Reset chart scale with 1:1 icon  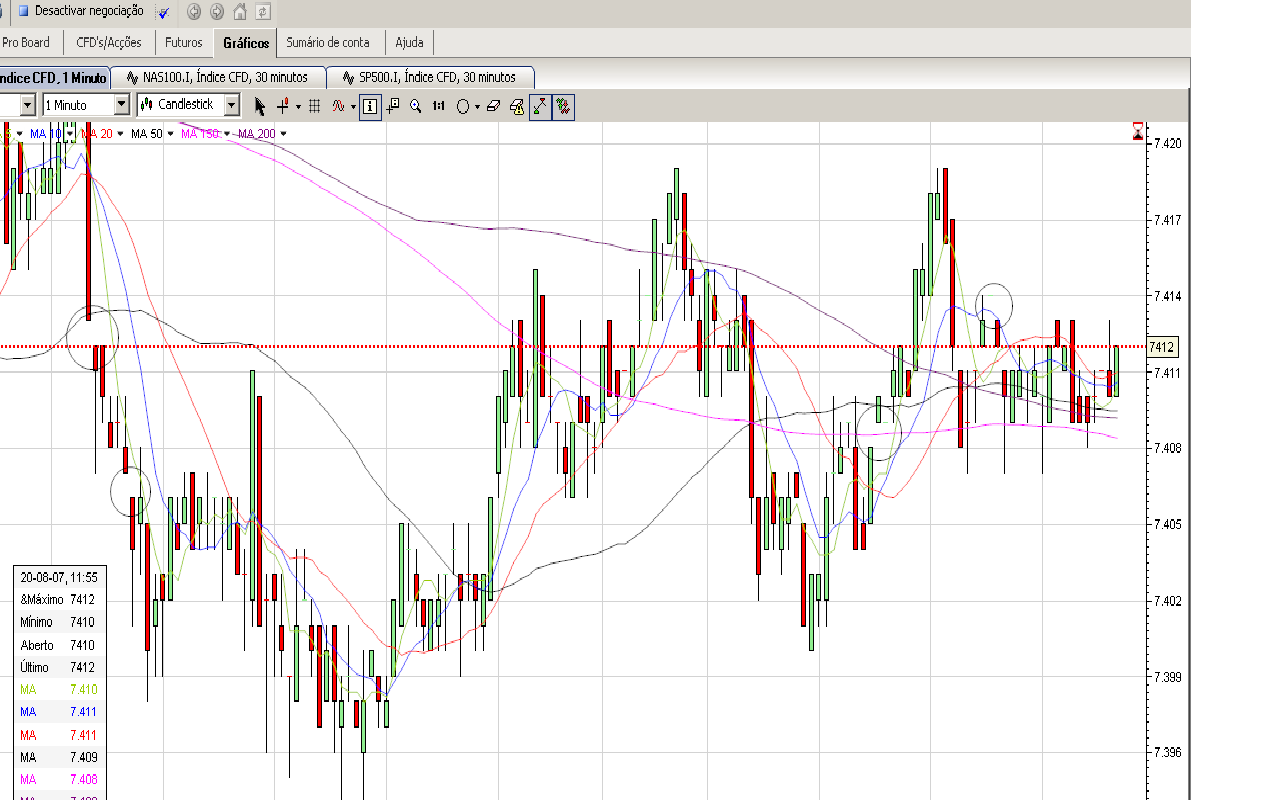tap(439, 106)
